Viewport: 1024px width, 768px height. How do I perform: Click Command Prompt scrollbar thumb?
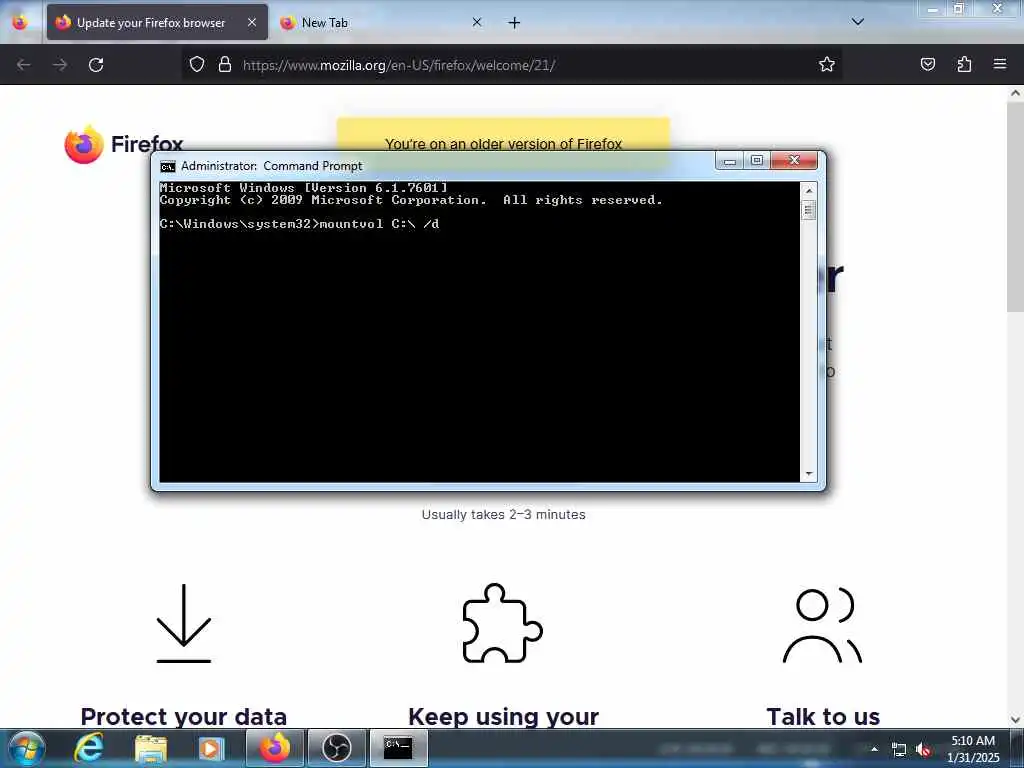[x=808, y=210]
